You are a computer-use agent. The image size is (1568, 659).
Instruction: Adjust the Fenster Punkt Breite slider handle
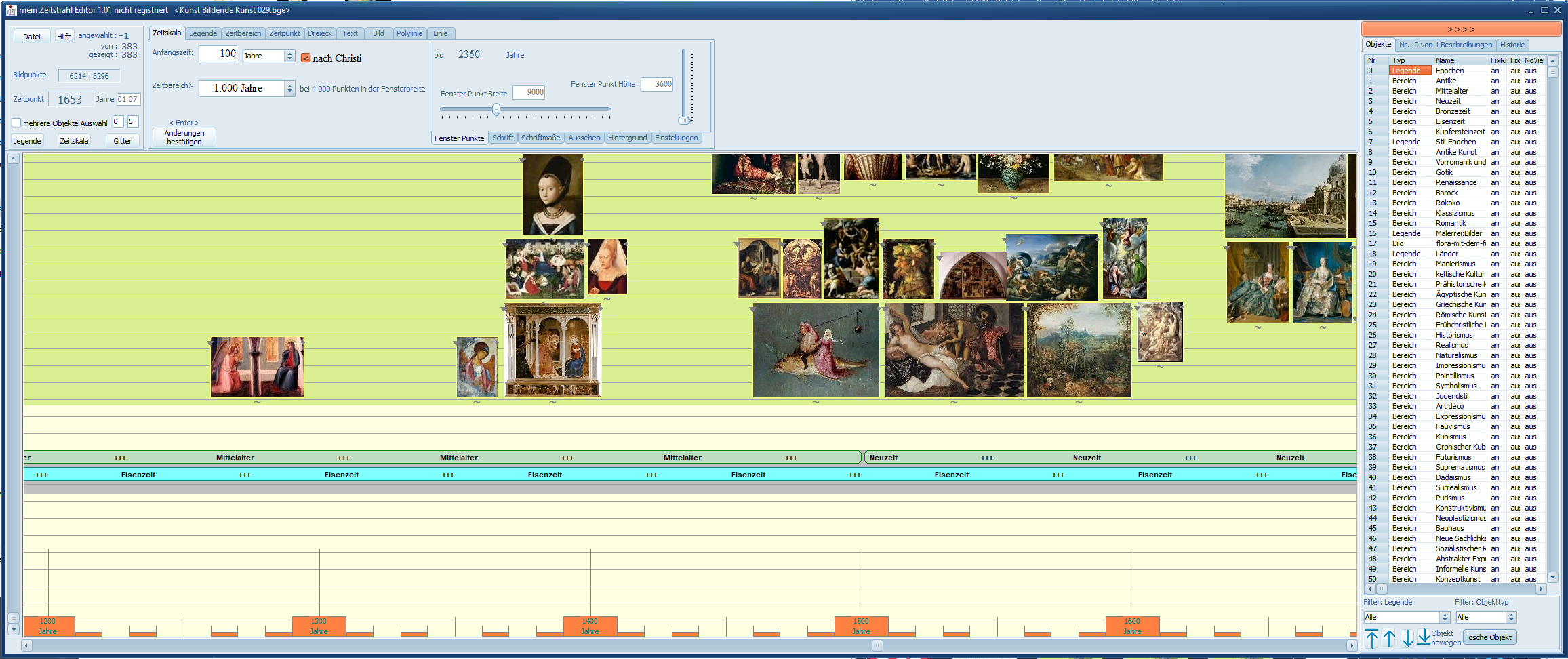[496, 109]
